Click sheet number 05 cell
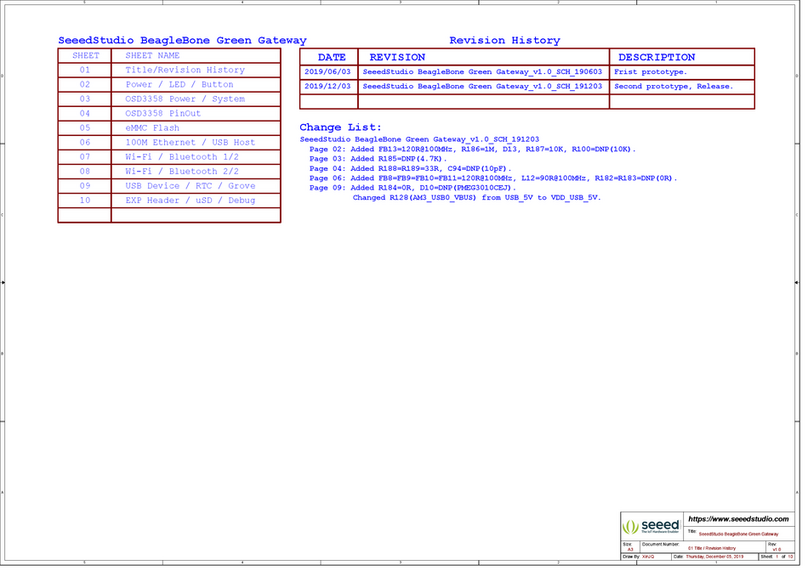The width and height of the screenshot is (808, 571). [x=85, y=128]
